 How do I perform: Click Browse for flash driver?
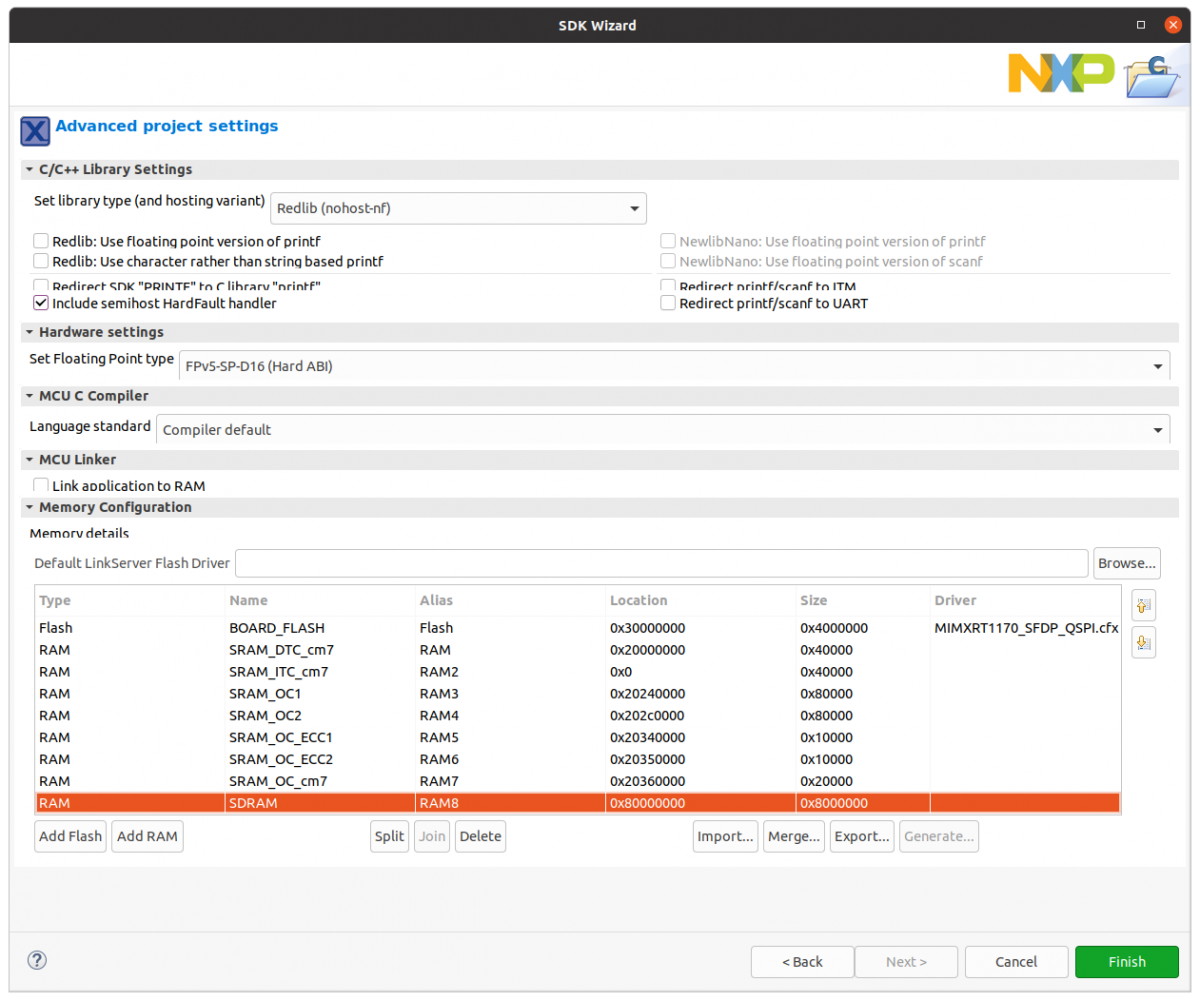[1126, 563]
